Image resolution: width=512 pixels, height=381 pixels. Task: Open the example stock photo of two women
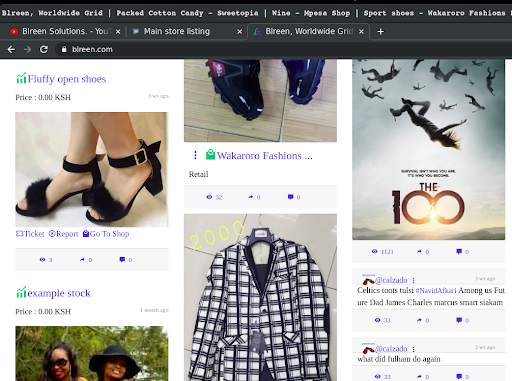point(92,354)
